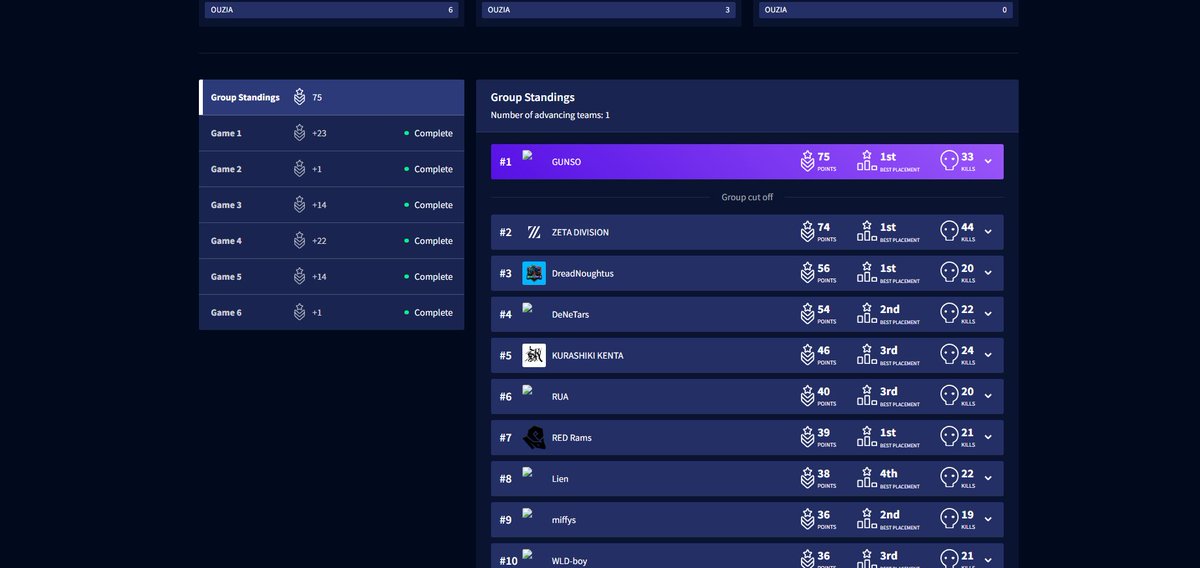1200x568 pixels.
Task: Click the OUZIA row with score 3
Action: [608, 10]
